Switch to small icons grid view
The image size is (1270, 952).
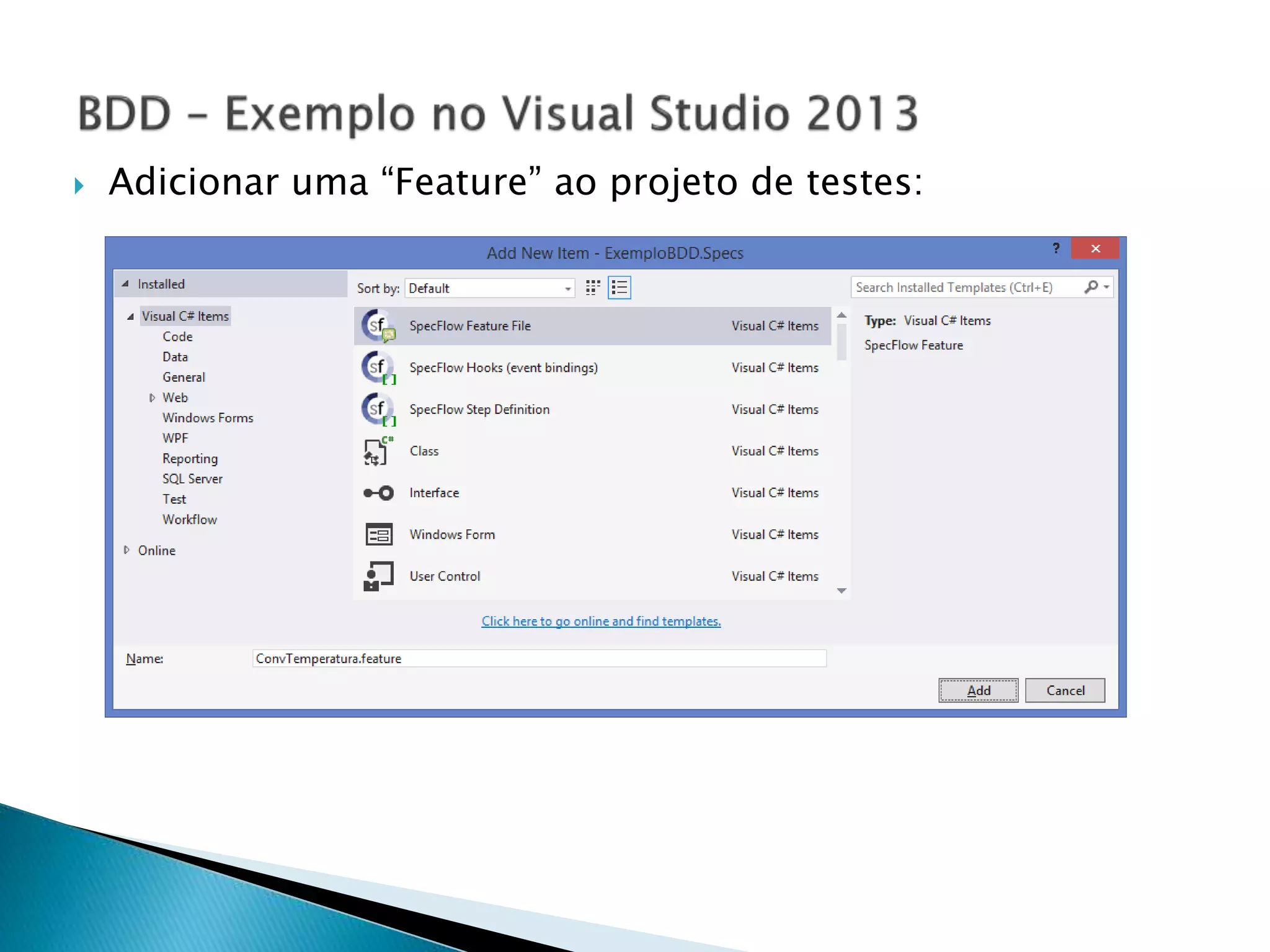click(x=593, y=288)
